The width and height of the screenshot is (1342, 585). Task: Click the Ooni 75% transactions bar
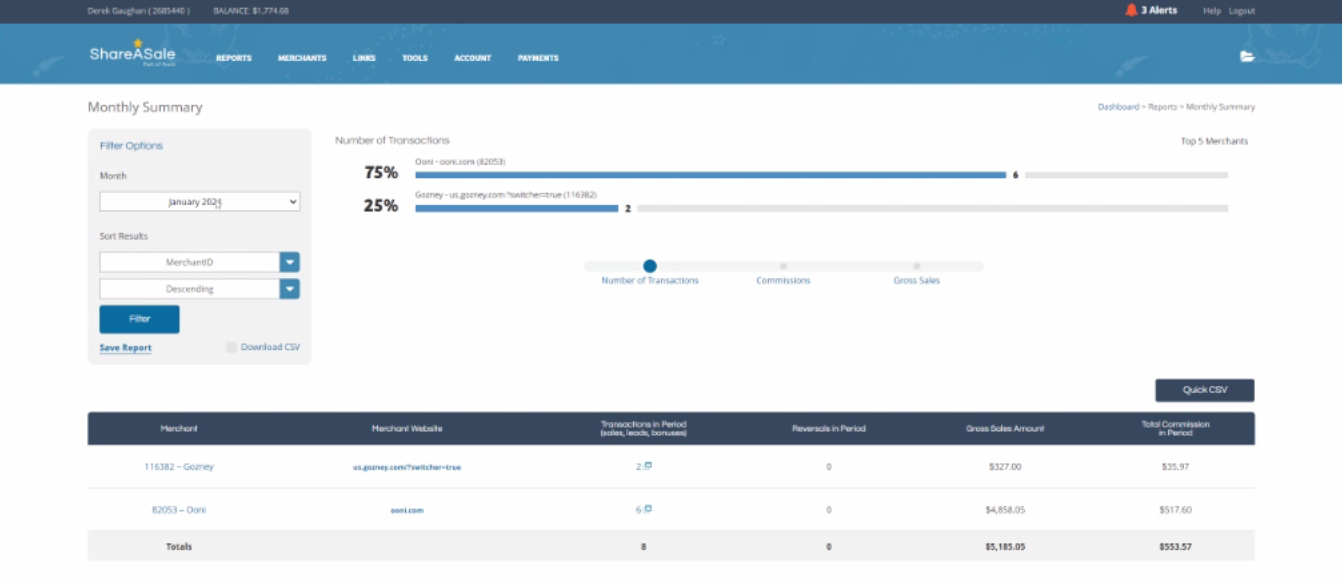(x=710, y=175)
